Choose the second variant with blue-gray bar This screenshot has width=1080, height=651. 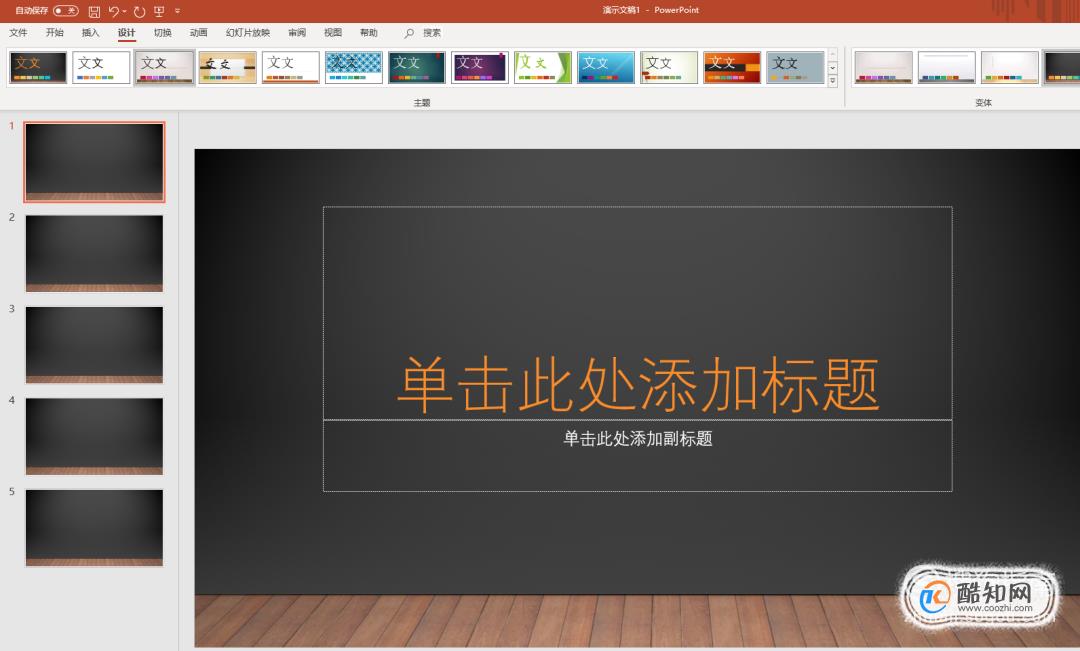(947, 68)
